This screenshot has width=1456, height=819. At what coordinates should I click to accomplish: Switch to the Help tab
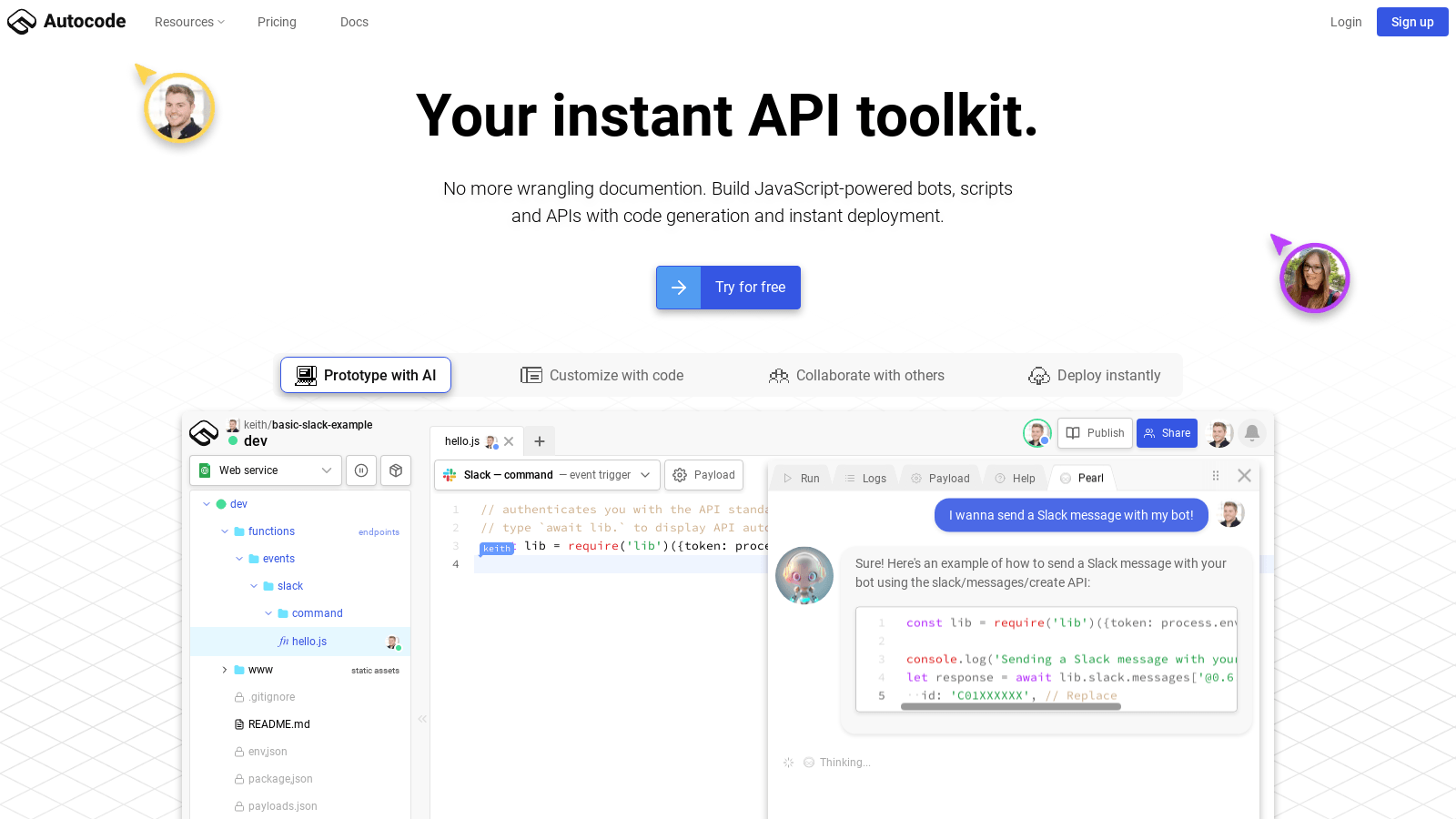pyautogui.click(x=1015, y=478)
